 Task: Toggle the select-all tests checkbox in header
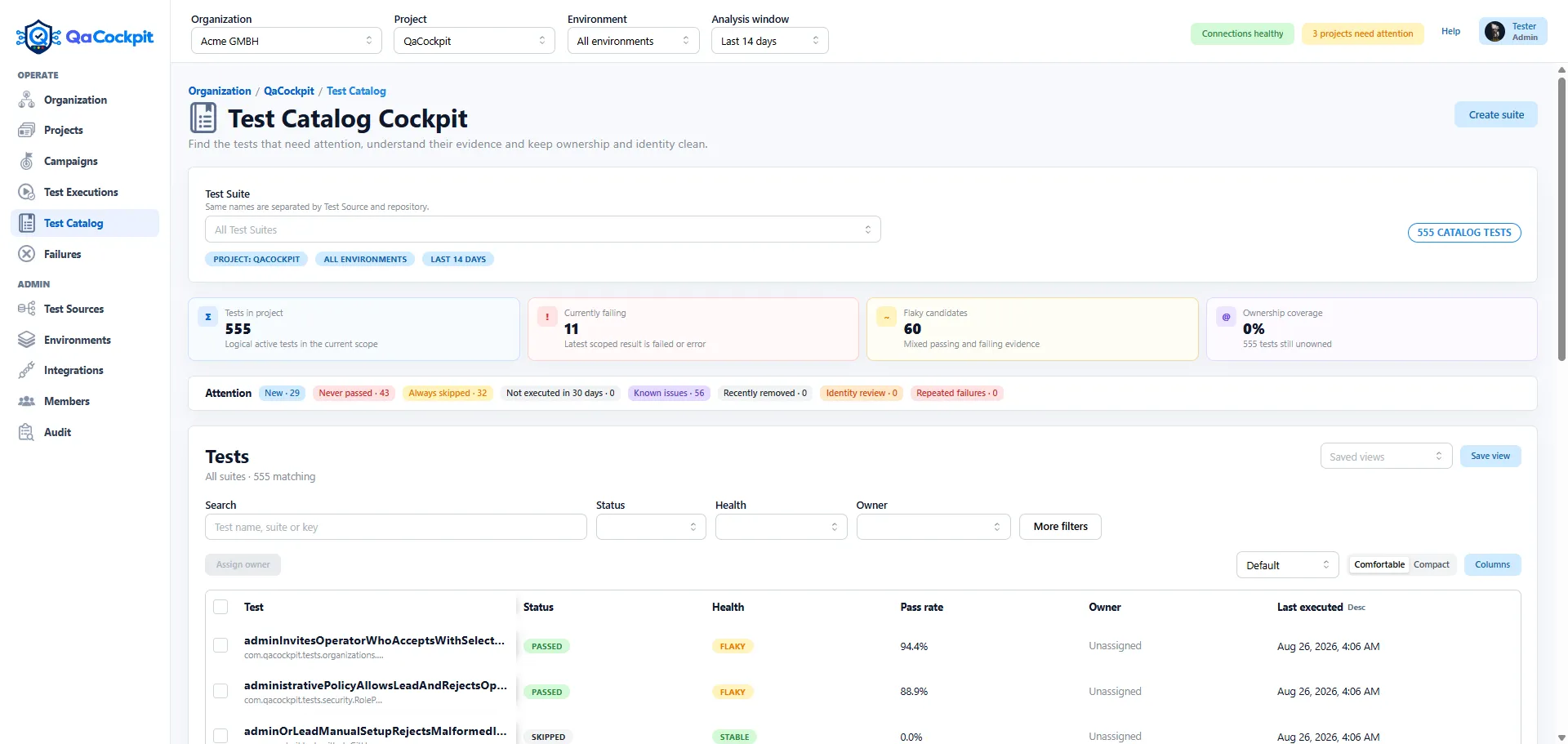tap(220, 607)
